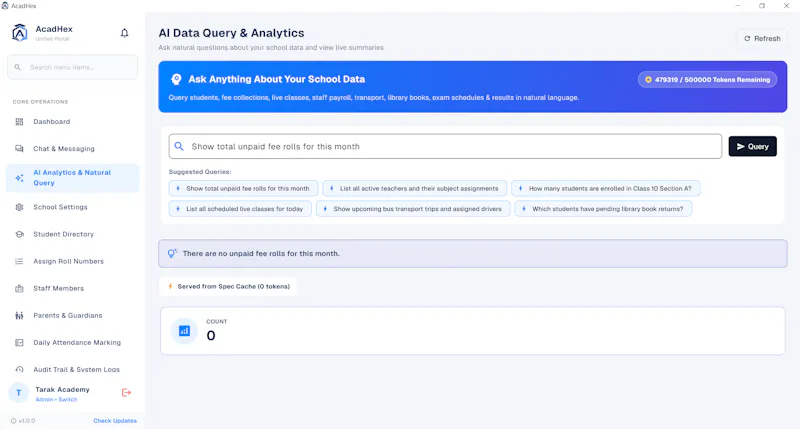The height and width of the screenshot is (429, 800).
Task: Click the AI Data Query & Analytics heading
Action: [x=231, y=33]
